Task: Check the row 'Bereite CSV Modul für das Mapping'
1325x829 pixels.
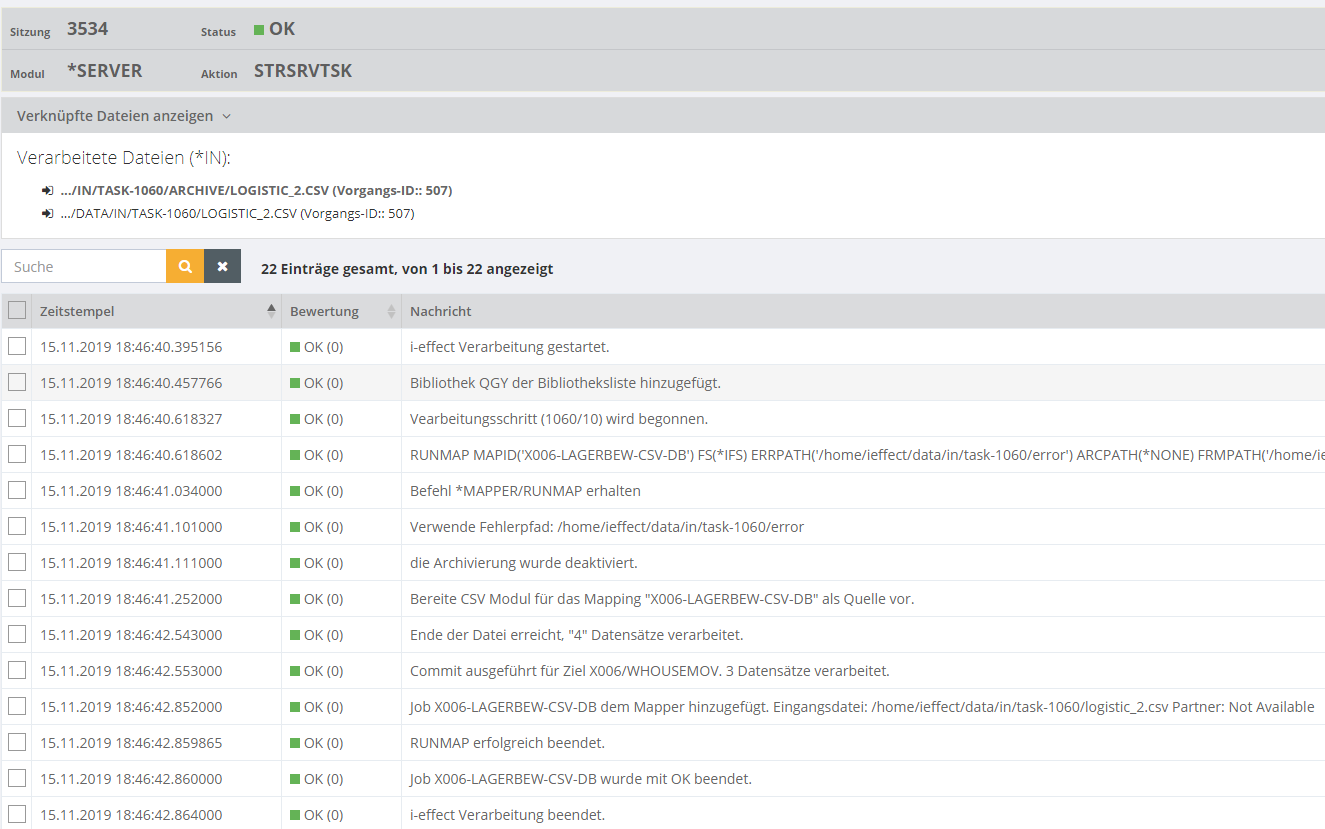Action: (17, 598)
